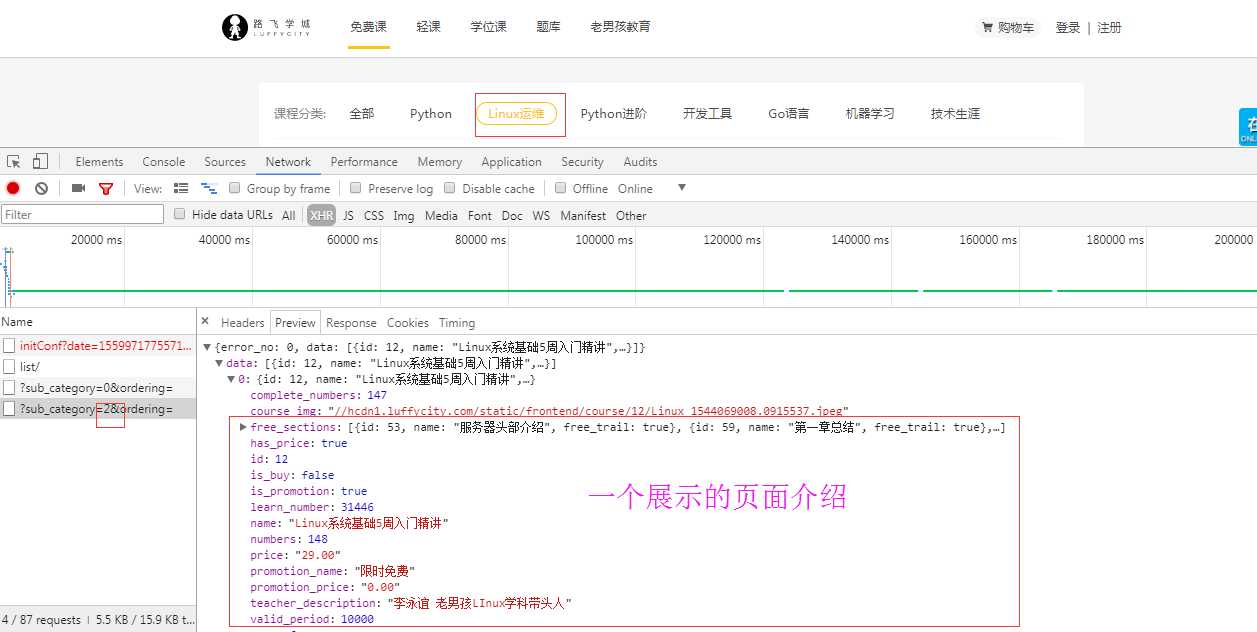Open the Response details tab
The image size is (1257, 632).
[x=351, y=323]
